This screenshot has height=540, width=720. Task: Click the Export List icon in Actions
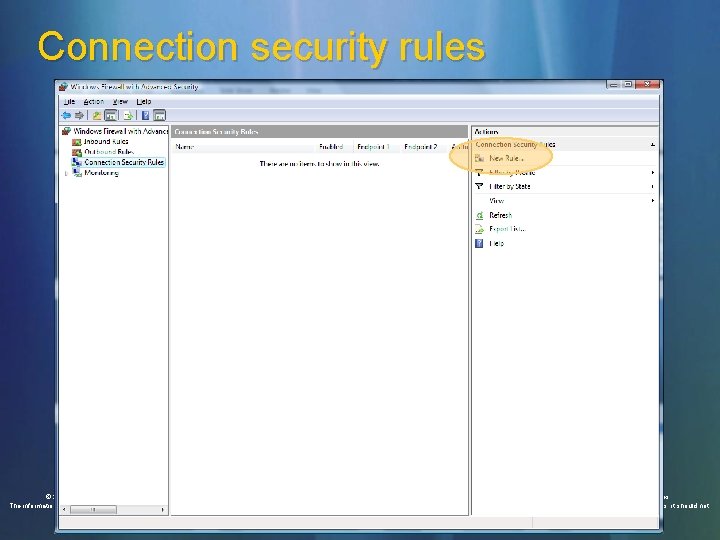(479, 229)
